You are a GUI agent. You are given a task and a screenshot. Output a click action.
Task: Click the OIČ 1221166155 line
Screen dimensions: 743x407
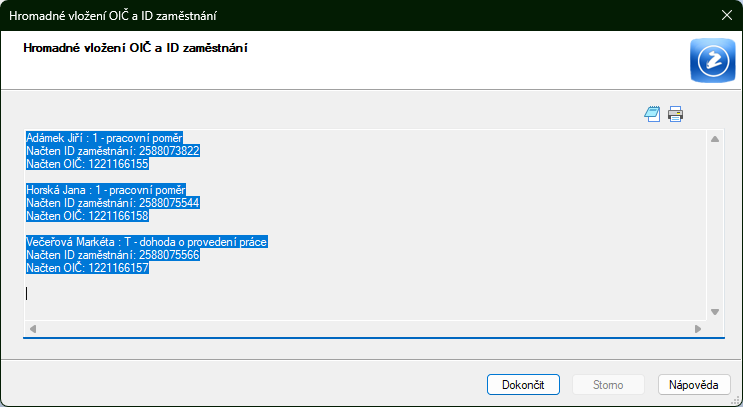pos(87,163)
